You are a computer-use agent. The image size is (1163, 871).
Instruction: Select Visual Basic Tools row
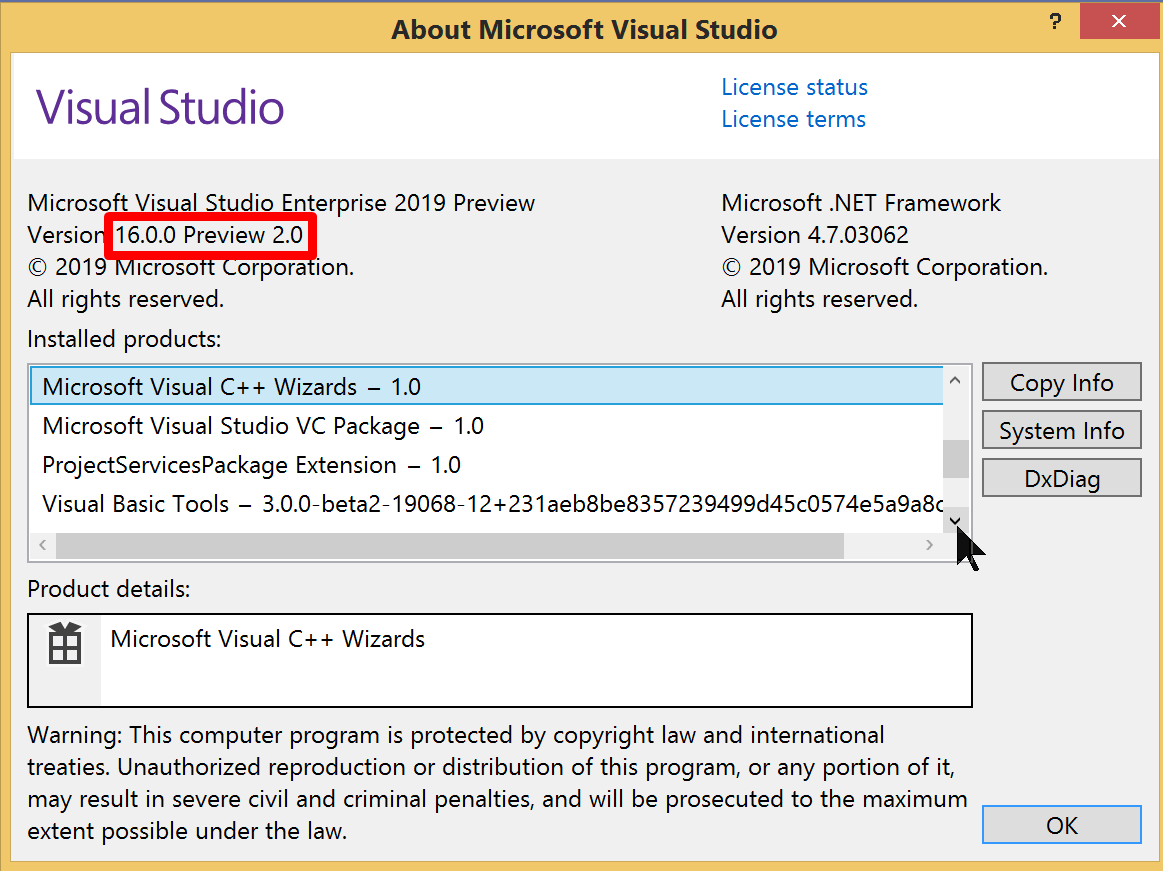pyautogui.click(x=487, y=504)
